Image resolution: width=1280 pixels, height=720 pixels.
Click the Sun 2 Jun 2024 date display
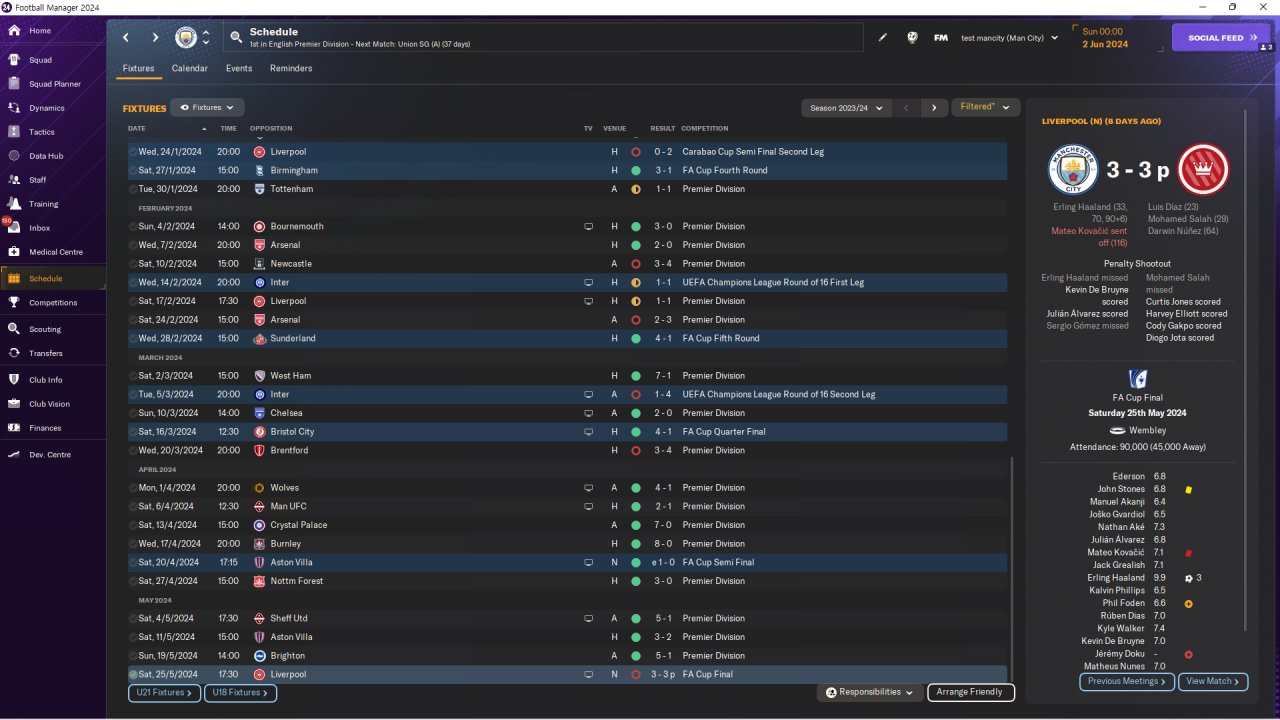coord(1104,38)
